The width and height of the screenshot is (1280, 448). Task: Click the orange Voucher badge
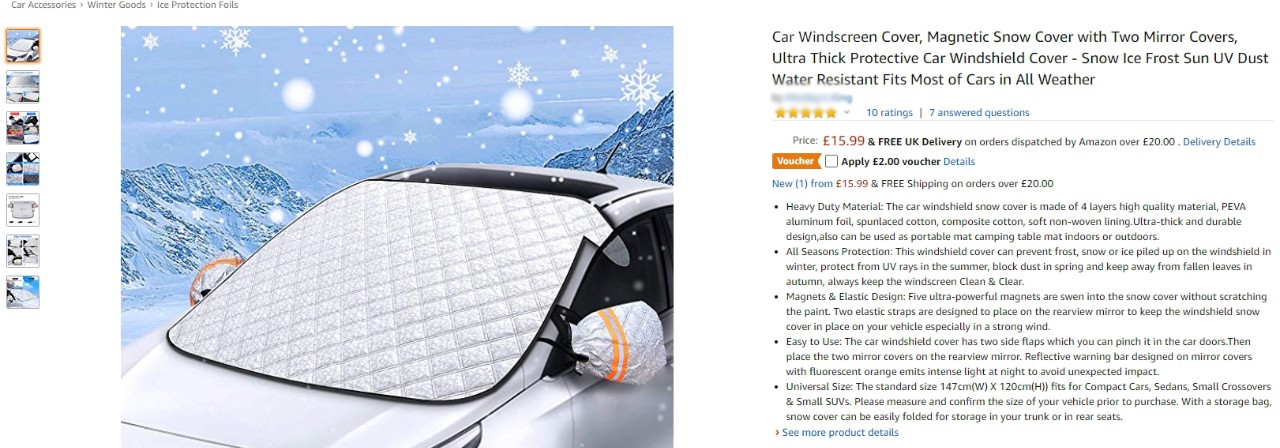[796, 161]
